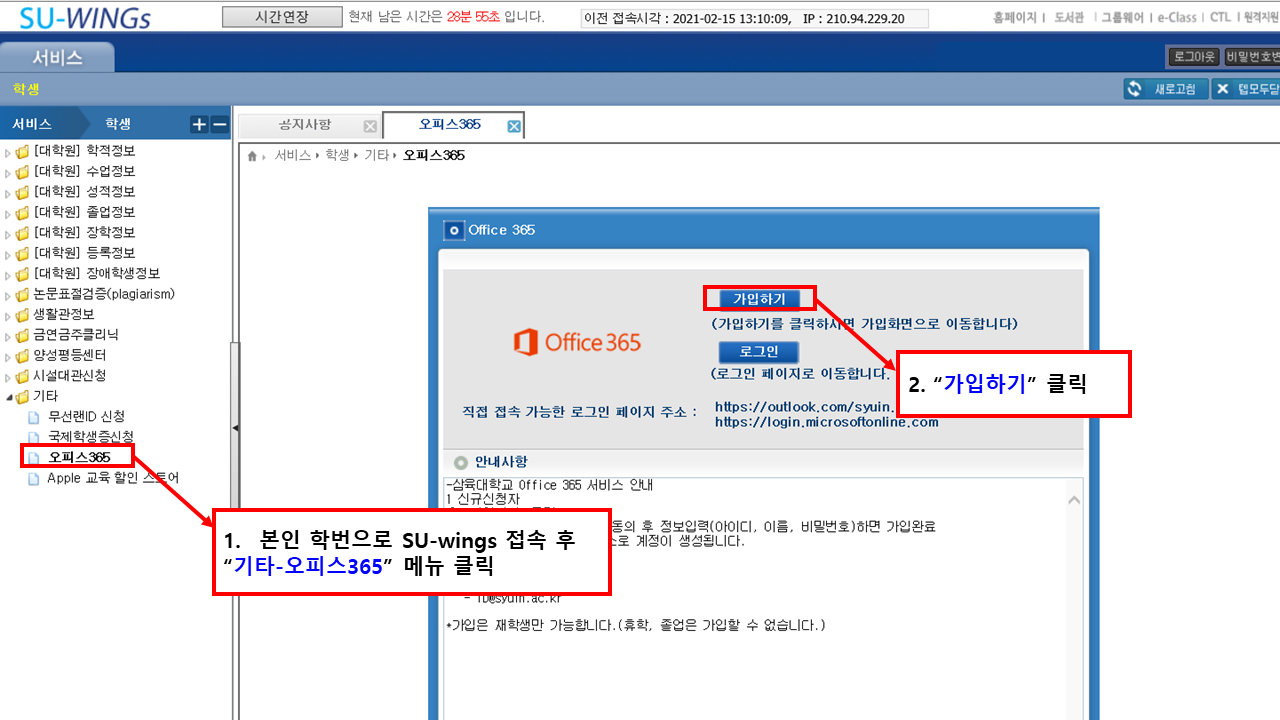
Task: Open the 그룹웨어 link
Action: [x=1123, y=18]
